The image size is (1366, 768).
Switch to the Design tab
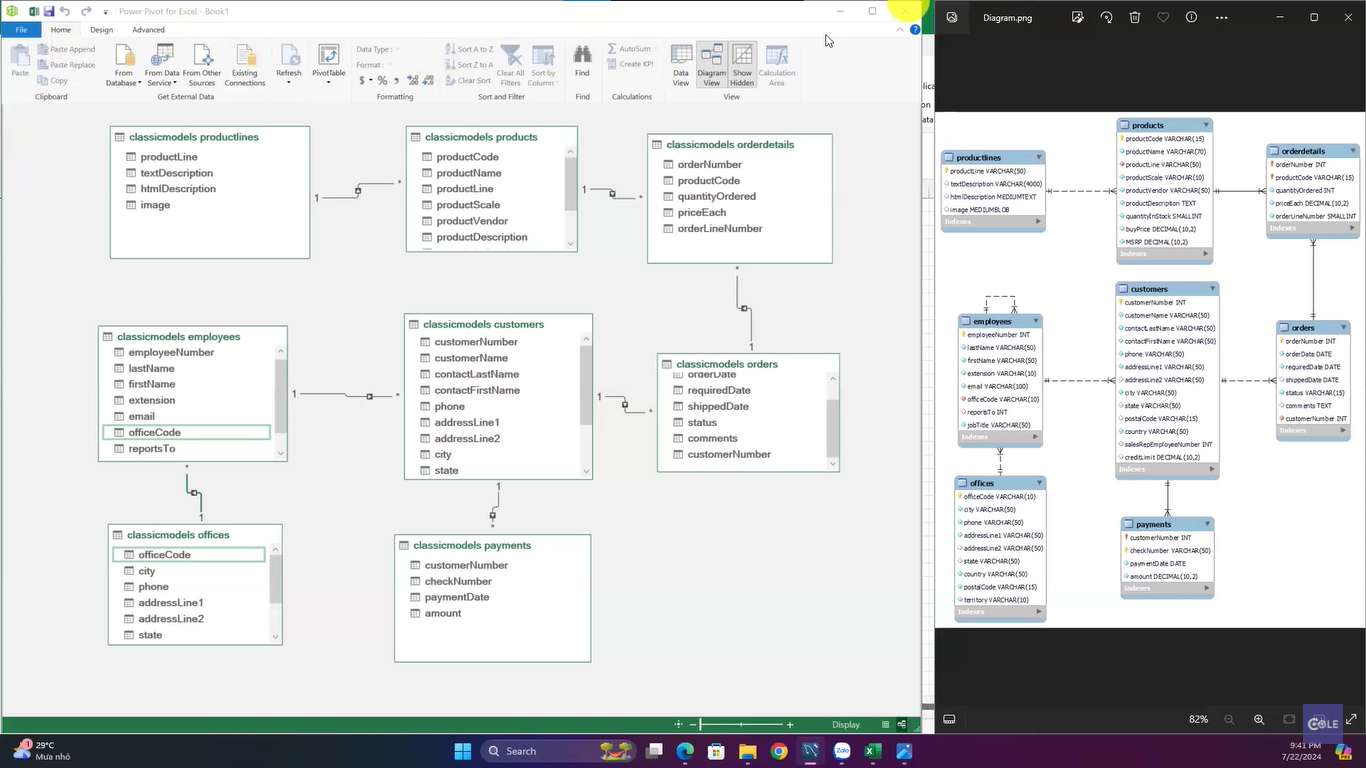101,30
